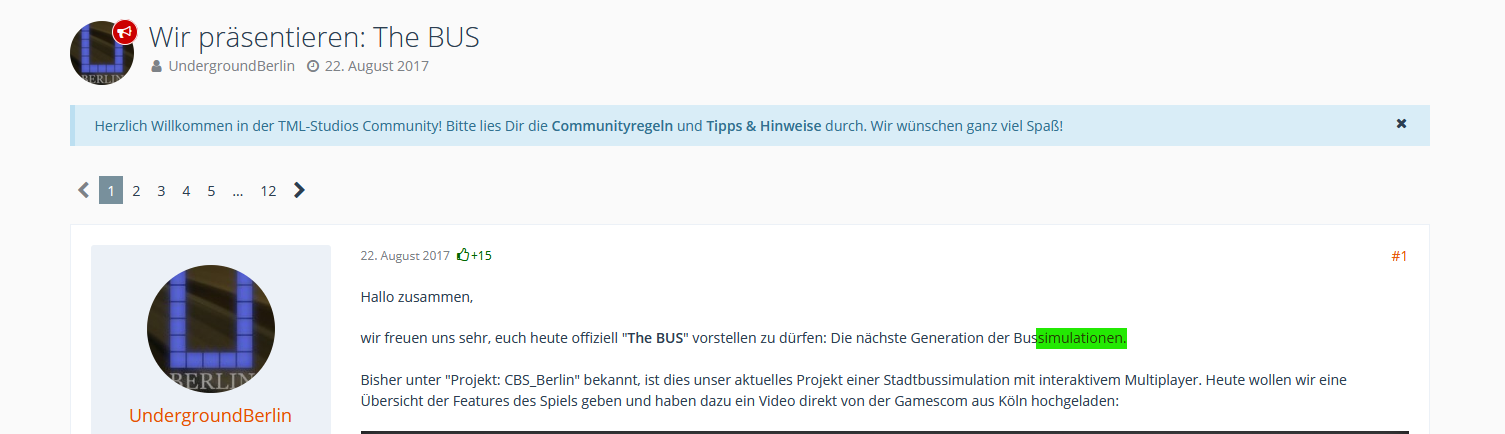Click the large UndergroundBerlin avatar in post sidebar
1505x434 pixels.
(x=211, y=329)
